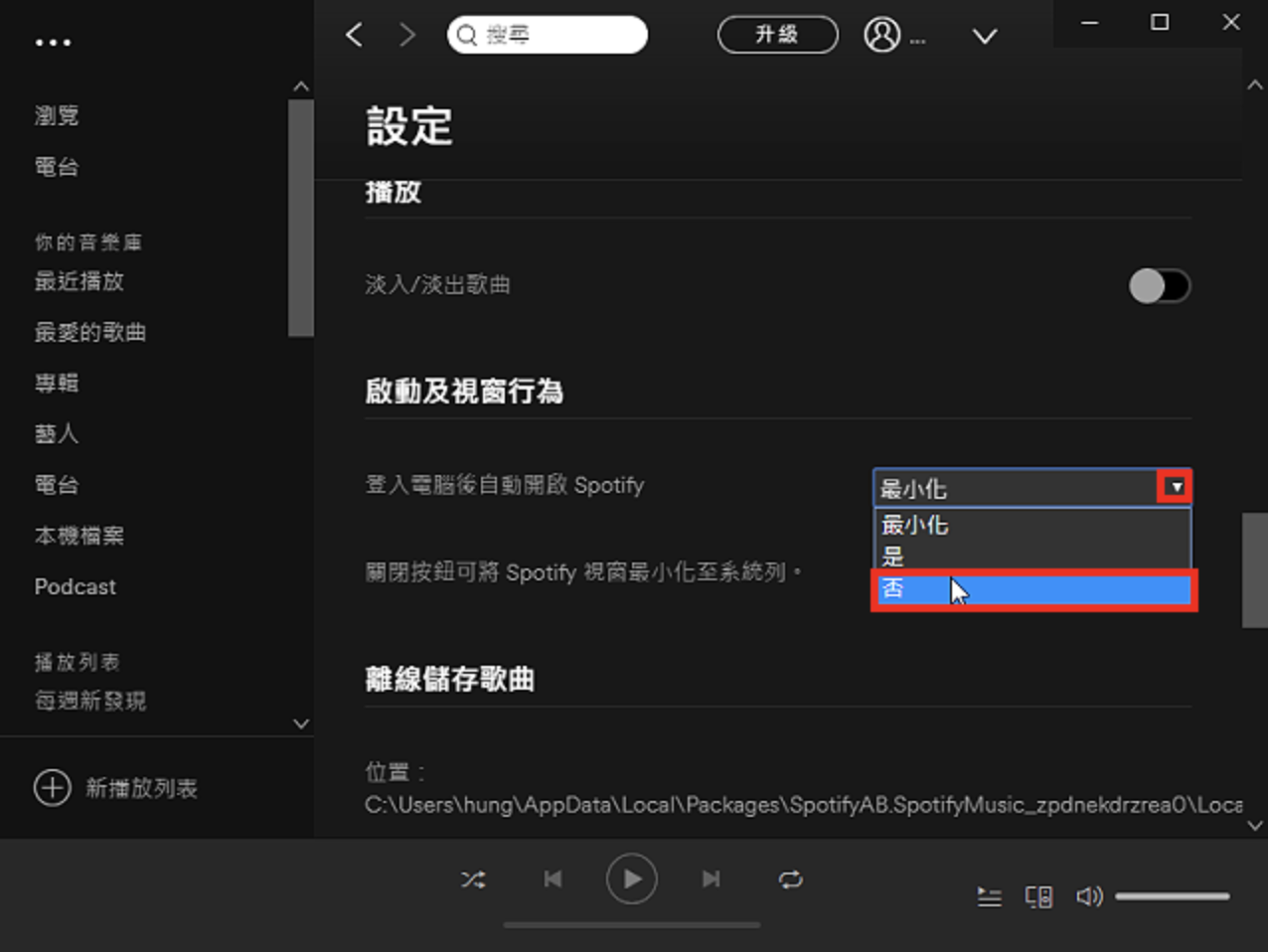Click the 啟動及視窗行為 heading
Screen dimensions: 1268x952
point(464,392)
